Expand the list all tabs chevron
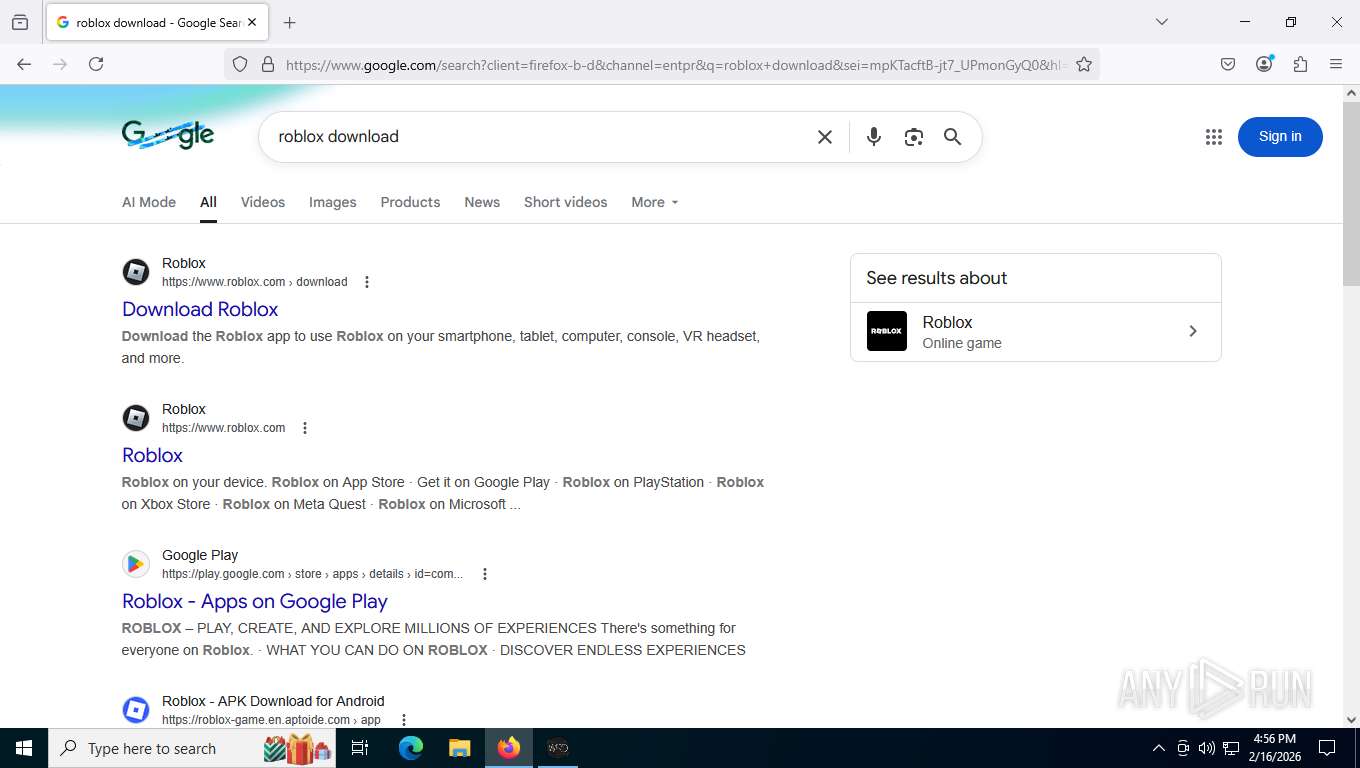The width and height of the screenshot is (1360, 768). point(1161,22)
